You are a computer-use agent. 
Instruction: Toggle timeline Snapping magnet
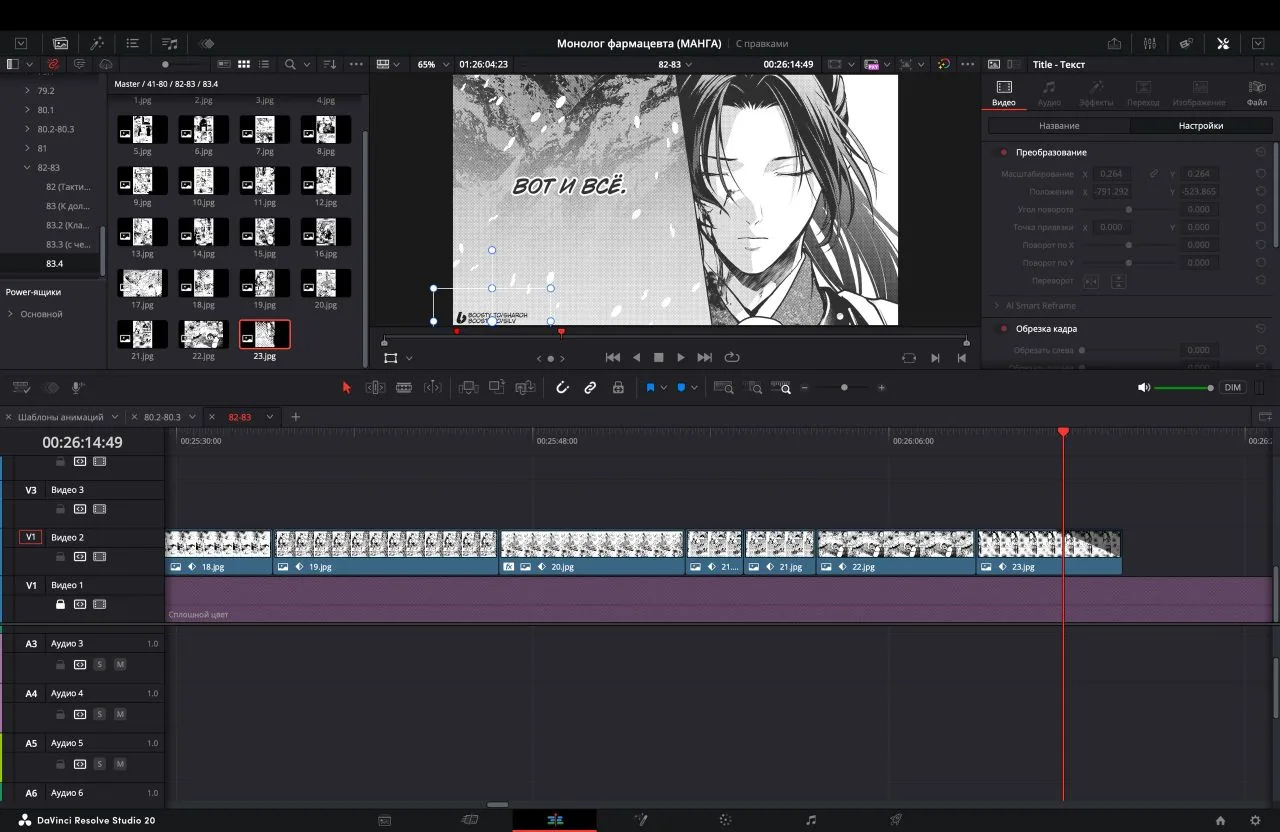(562, 387)
